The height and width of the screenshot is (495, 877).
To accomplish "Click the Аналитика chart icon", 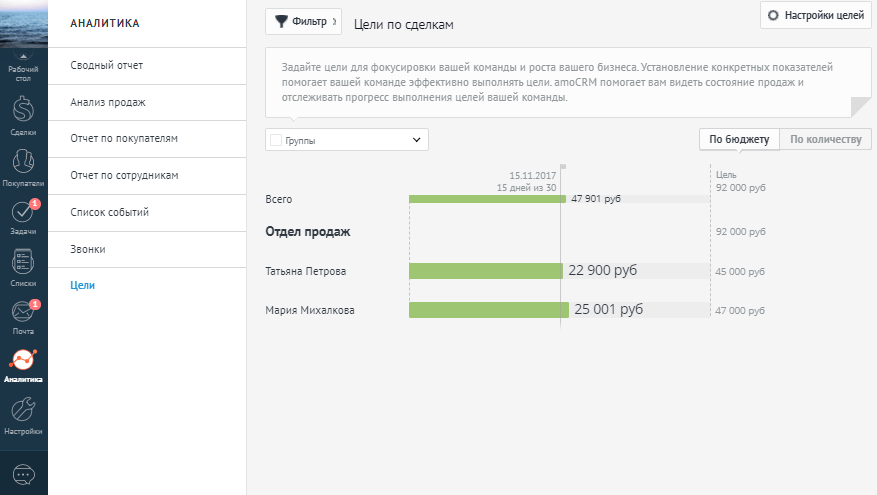I will point(23,361).
